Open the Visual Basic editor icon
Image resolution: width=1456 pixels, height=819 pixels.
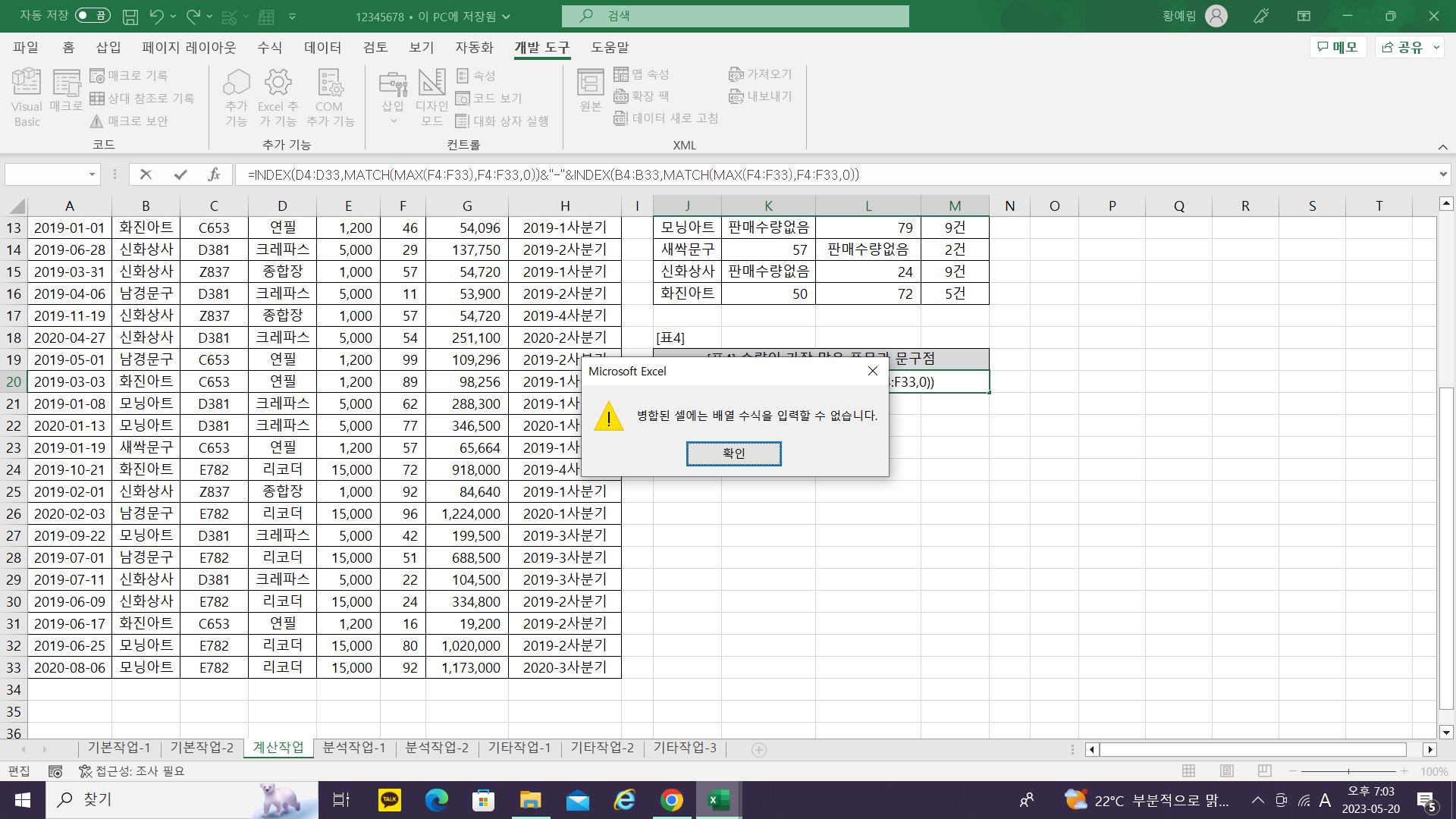27,83
